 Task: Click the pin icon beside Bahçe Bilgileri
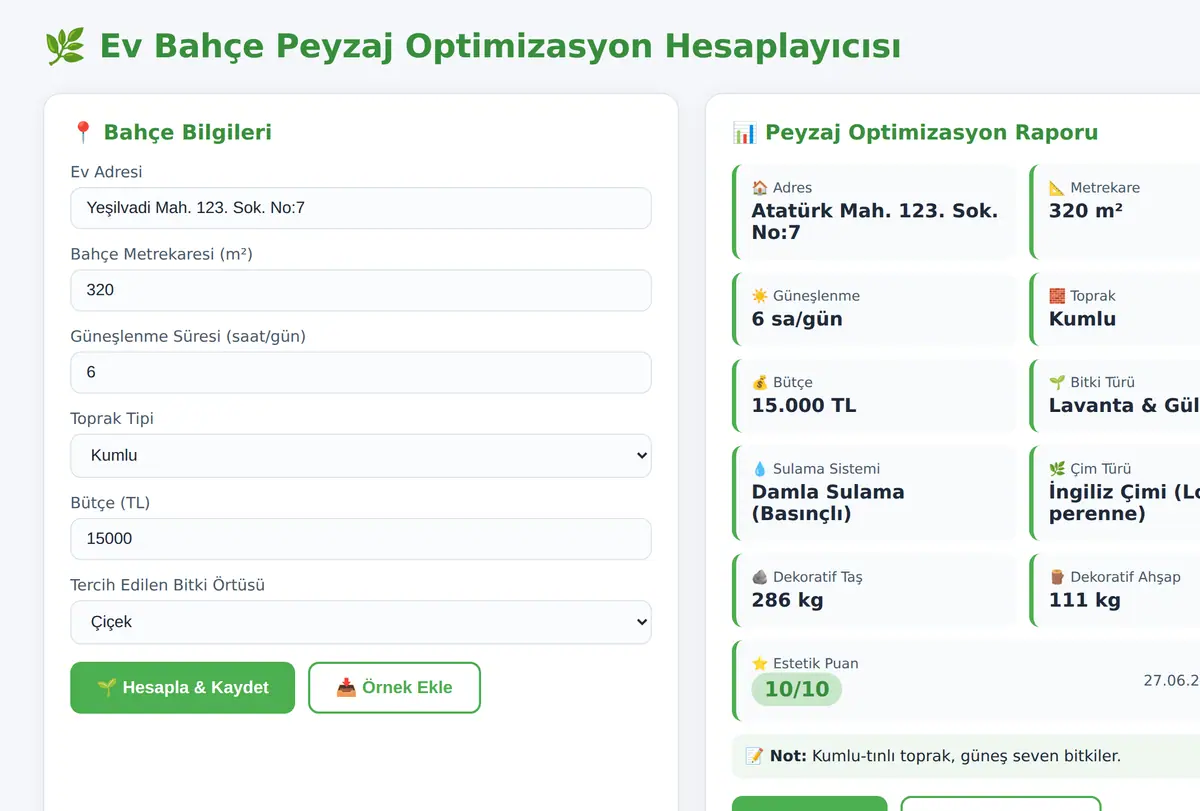[x=83, y=132]
